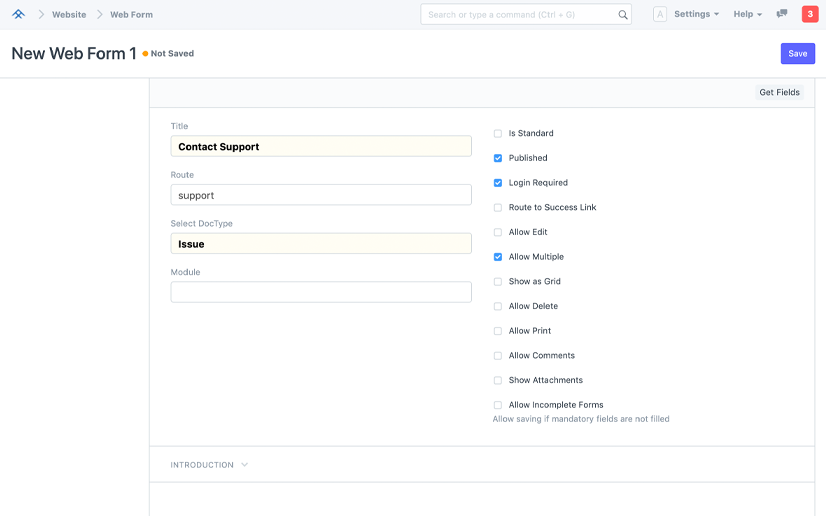The image size is (826, 516).
Task: Open the notifications badge showing 3
Action: click(809, 14)
